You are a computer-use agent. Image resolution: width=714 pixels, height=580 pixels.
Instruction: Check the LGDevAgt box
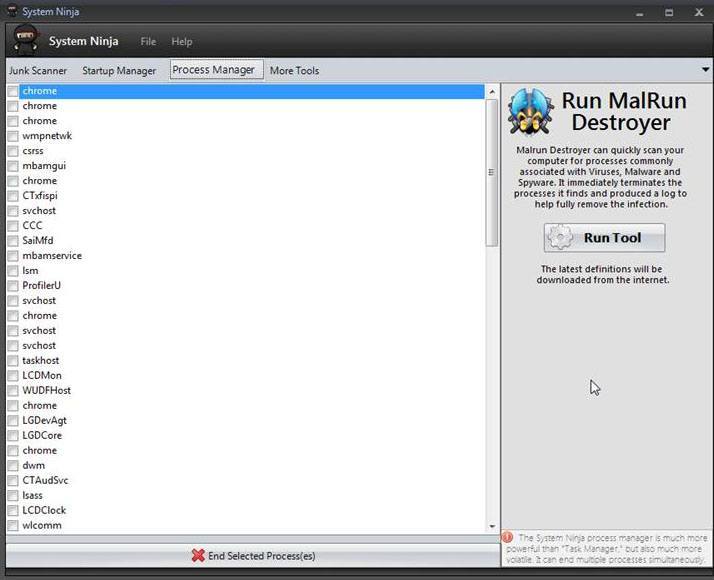(13, 421)
